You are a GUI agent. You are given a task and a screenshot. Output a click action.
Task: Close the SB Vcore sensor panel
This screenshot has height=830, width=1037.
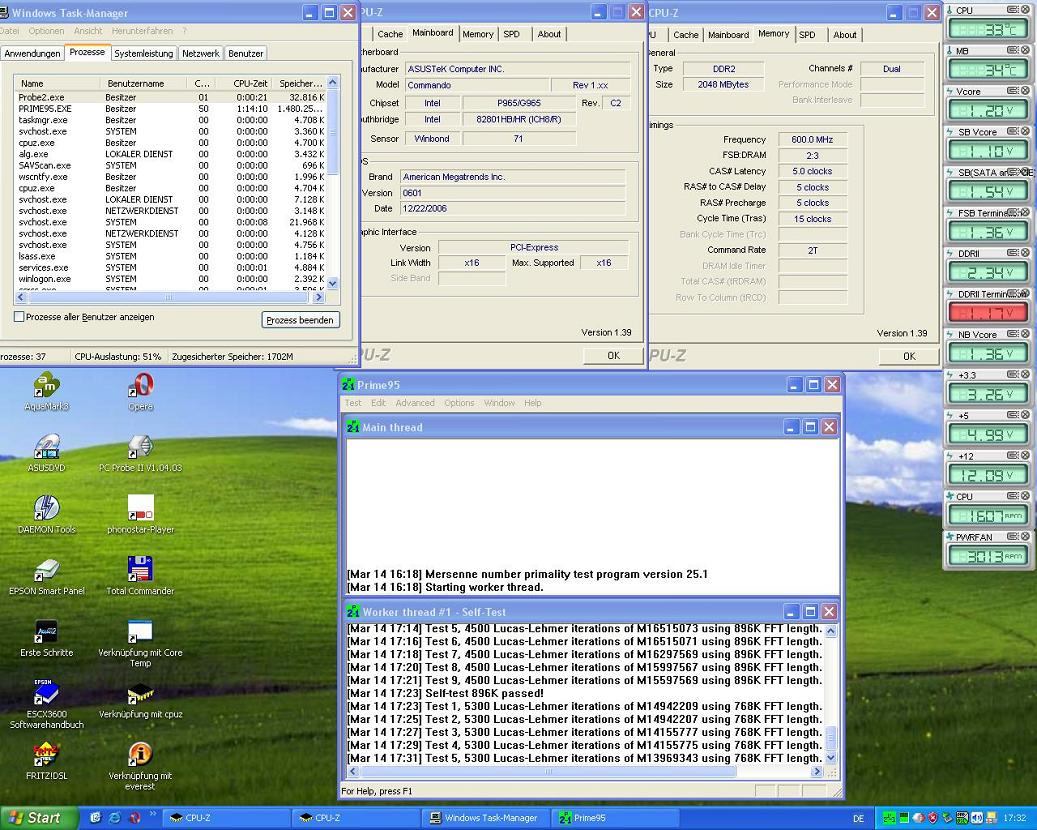point(1025,131)
